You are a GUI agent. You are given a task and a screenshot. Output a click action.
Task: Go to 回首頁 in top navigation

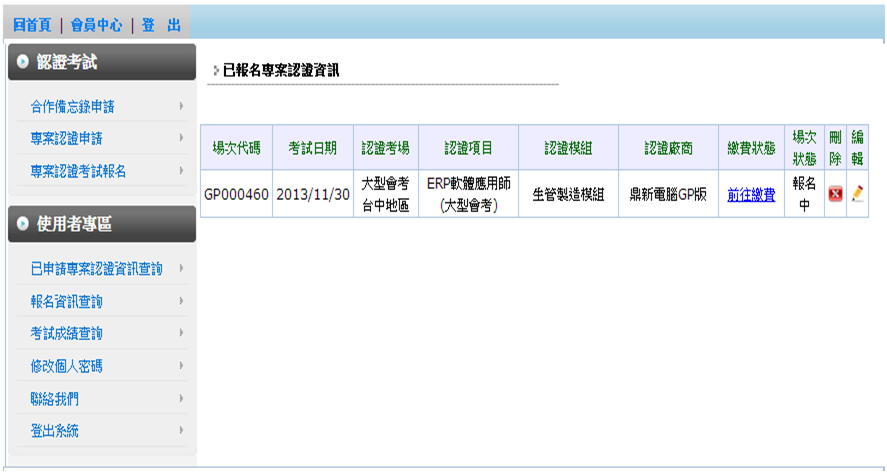click(x=32, y=25)
